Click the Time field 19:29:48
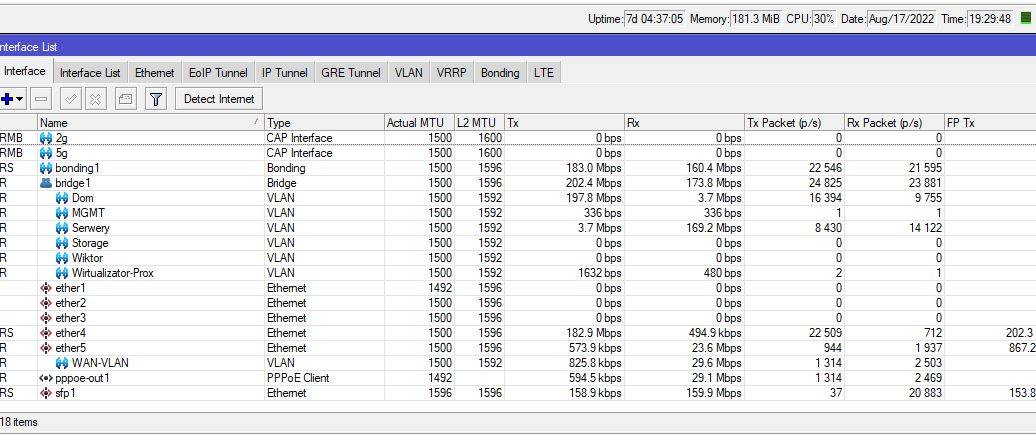Viewport: 1036px width, 435px height. (990, 19)
